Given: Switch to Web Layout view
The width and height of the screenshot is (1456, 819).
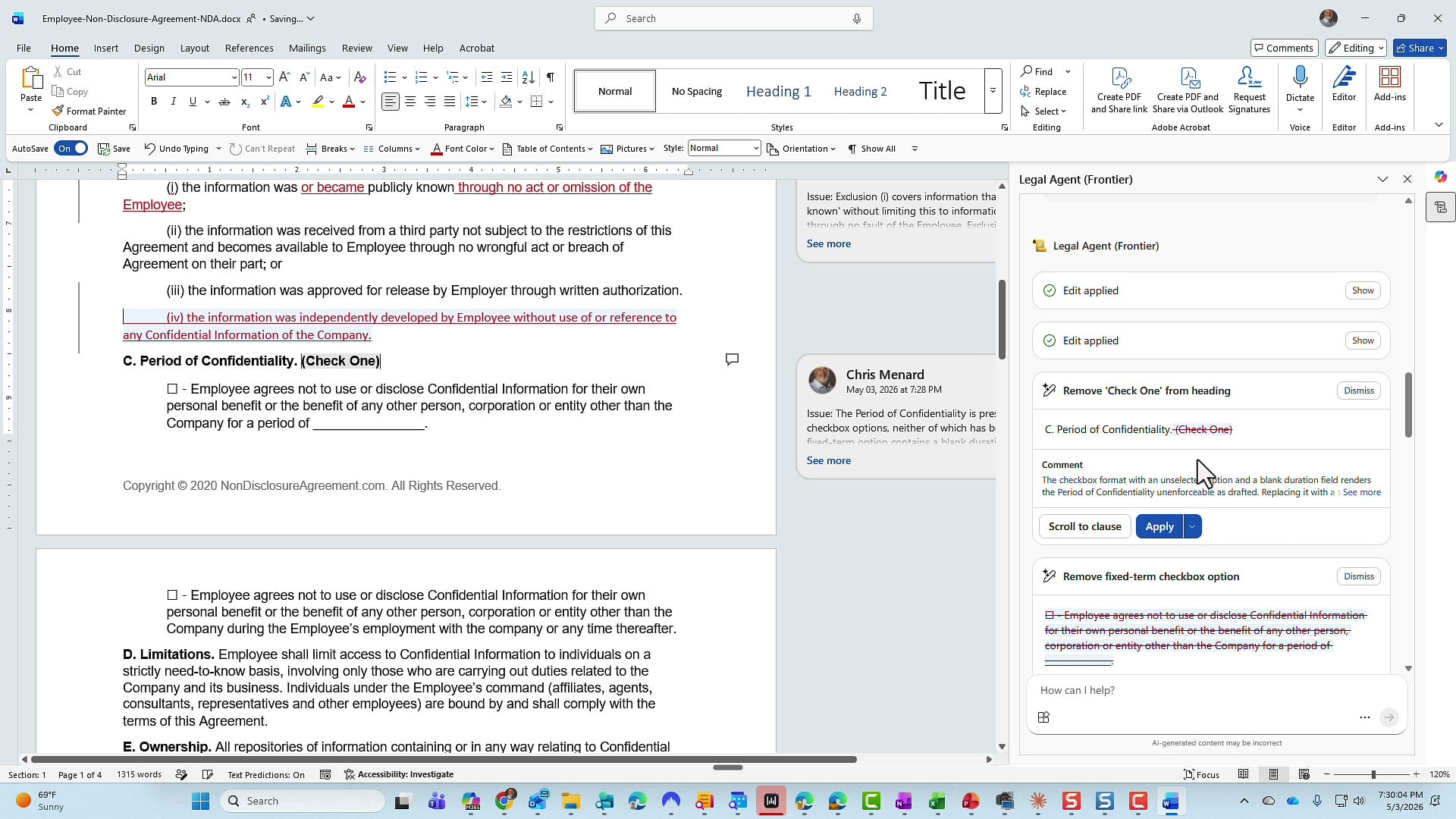Looking at the screenshot, I should pyautogui.click(x=1304, y=774).
